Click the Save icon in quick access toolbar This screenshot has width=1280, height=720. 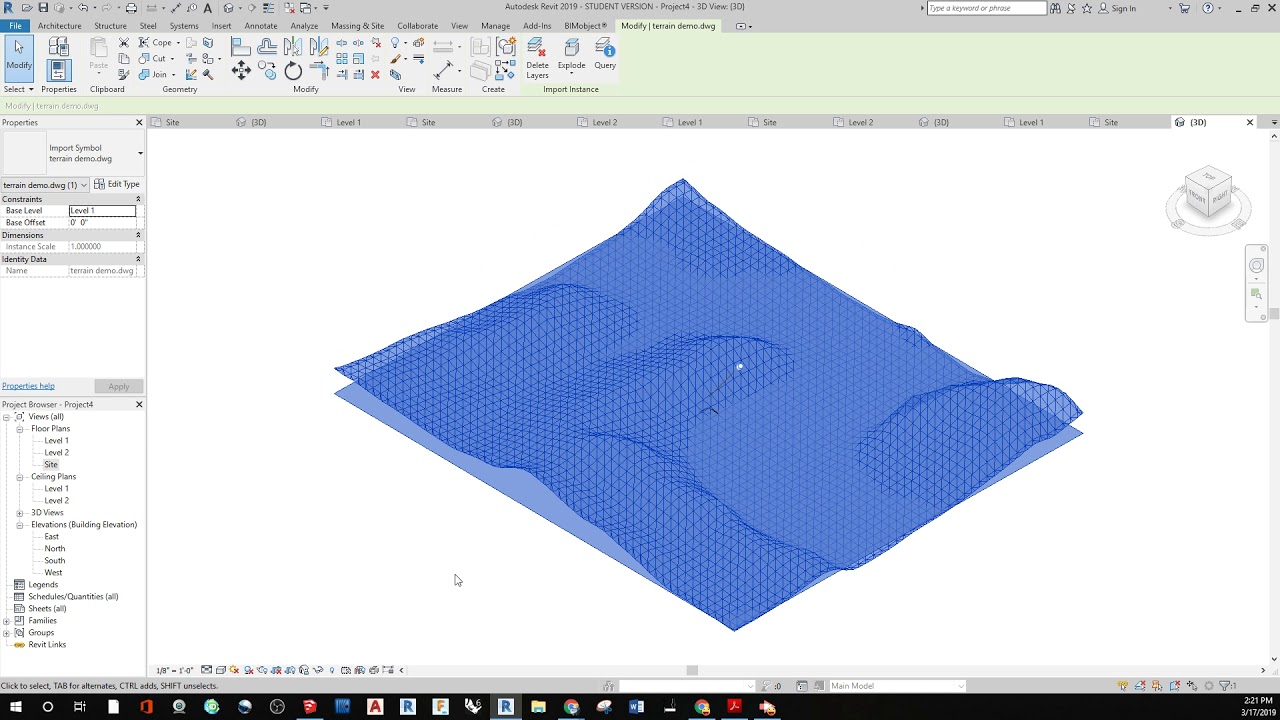pos(43,8)
